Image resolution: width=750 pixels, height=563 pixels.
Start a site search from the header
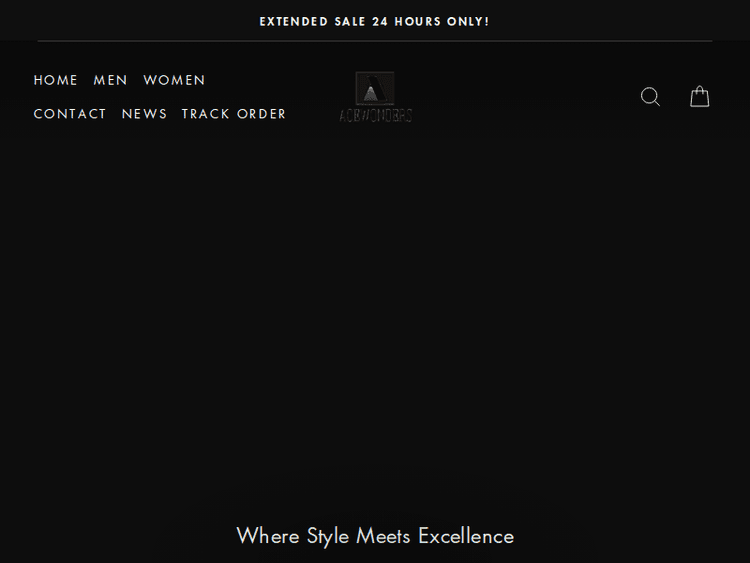pyautogui.click(x=650, y=97)
